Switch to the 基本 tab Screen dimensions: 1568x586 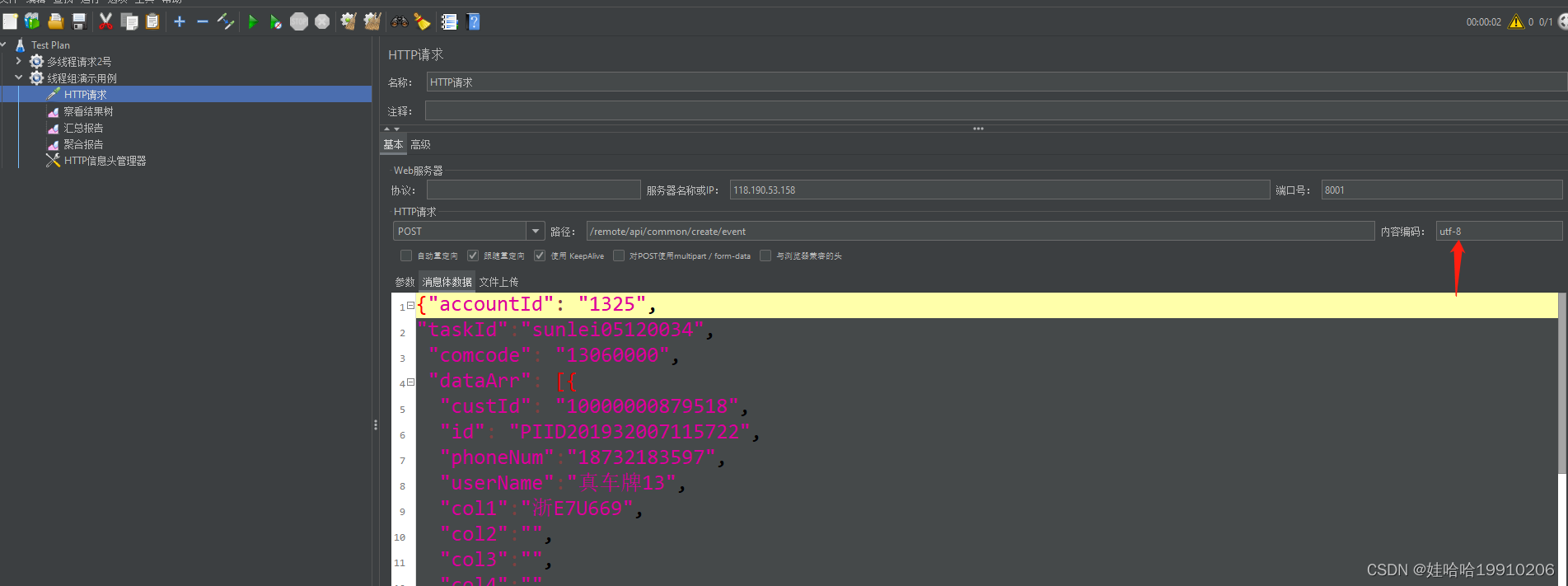pos(393,144)
